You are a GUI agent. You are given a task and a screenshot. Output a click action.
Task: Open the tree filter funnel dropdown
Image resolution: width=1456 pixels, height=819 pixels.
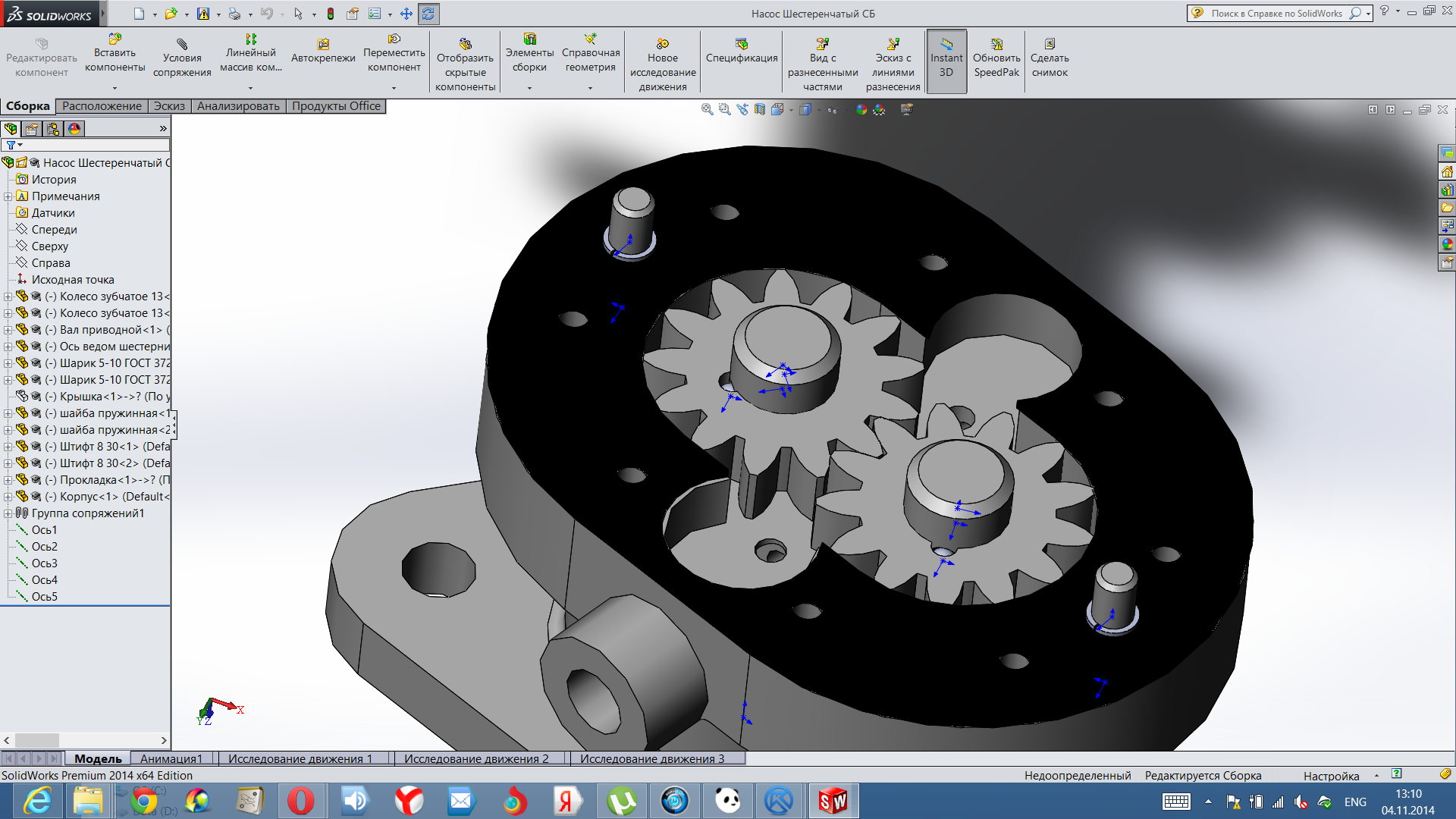(14, 145)
